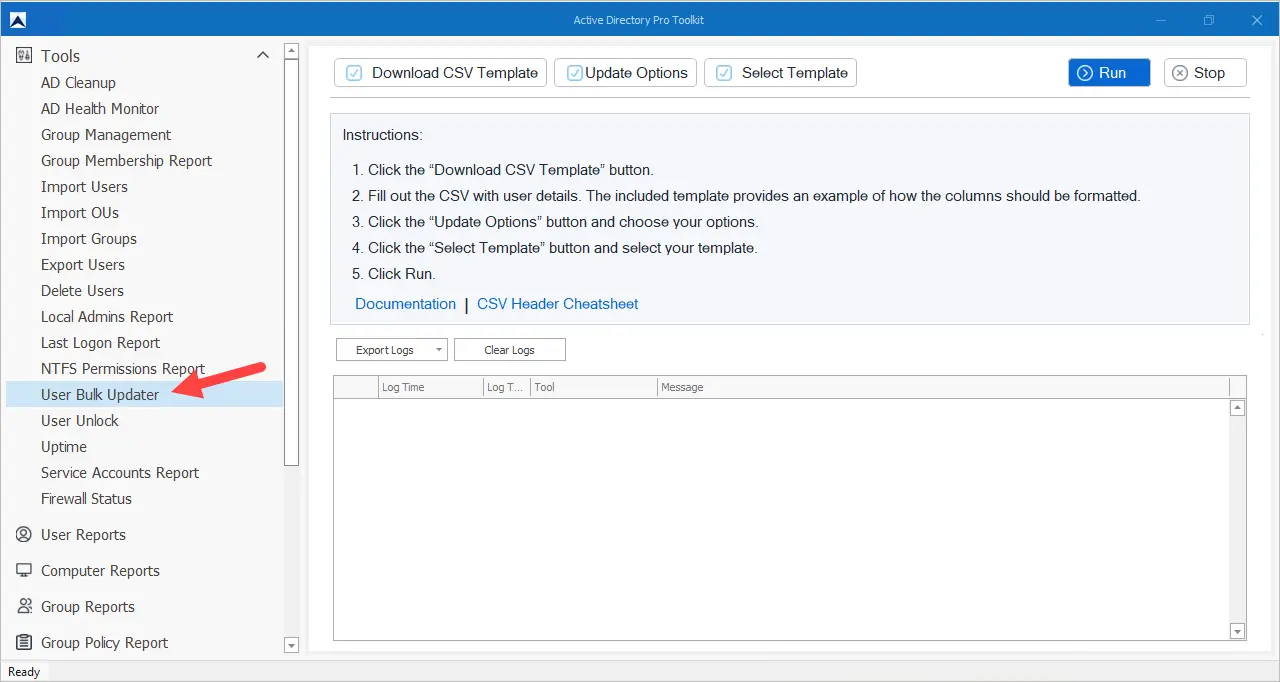Viewport: 1280px width, 682px height.
Task: Click the app logo in title bar
Action: point(18,20)
